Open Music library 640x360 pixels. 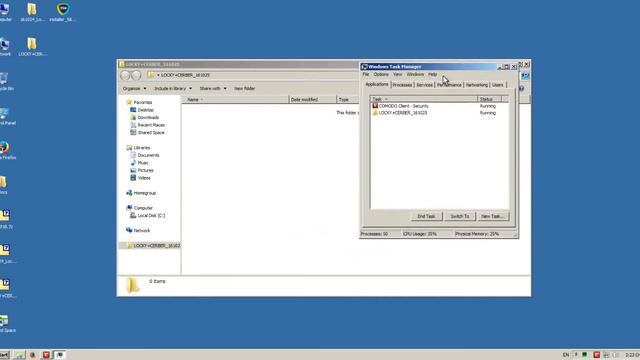[x=143, y=163]
